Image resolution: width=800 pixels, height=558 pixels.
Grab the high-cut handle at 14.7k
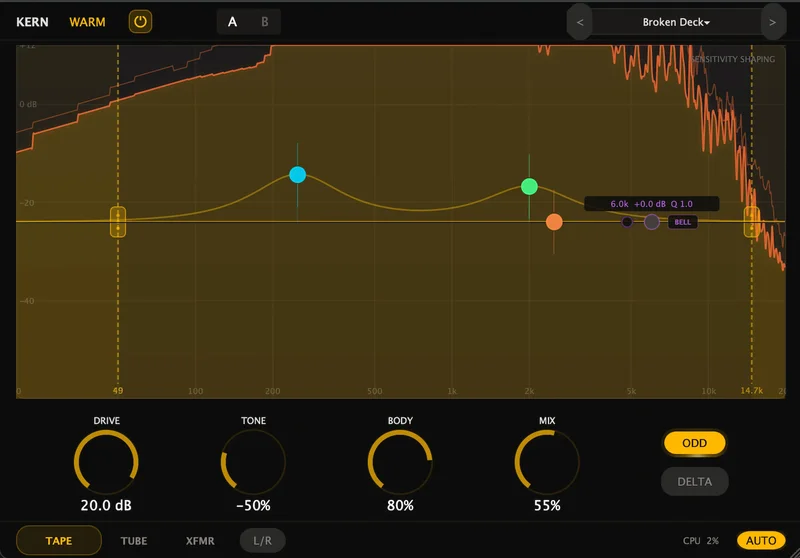[752, 222]
